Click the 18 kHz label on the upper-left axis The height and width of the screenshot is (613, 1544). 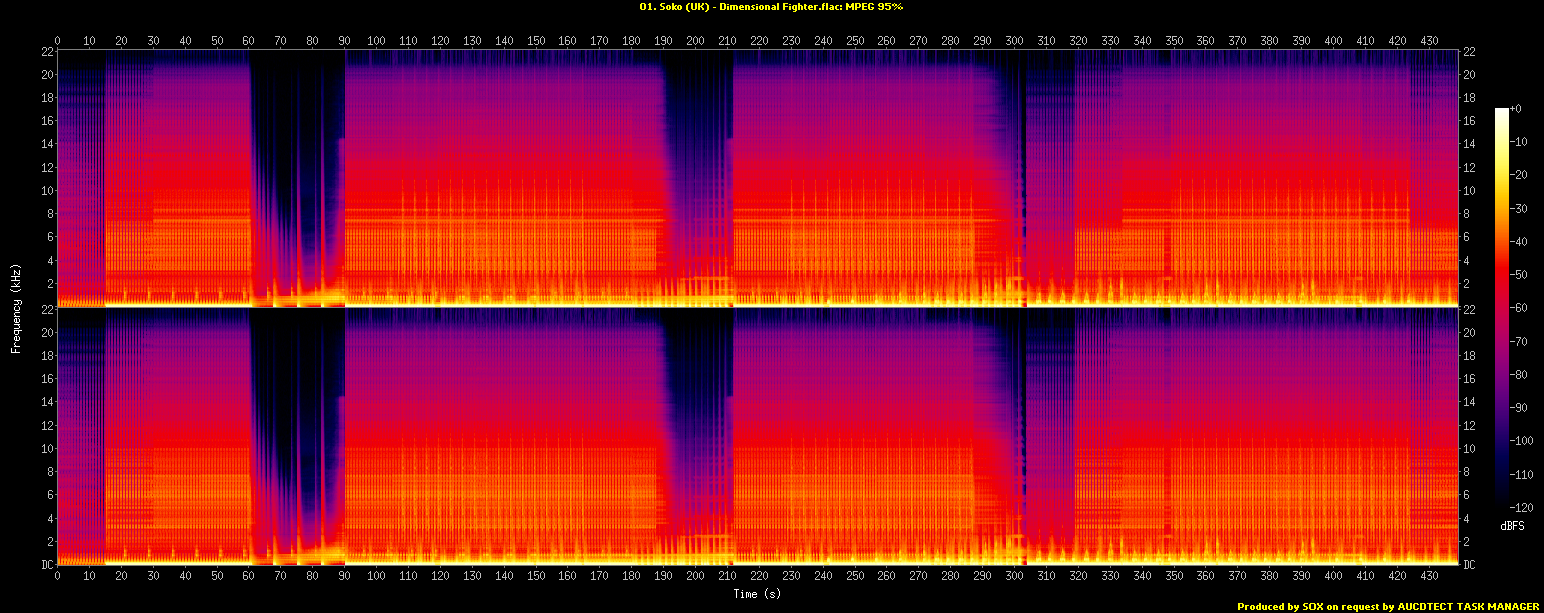(x=46, y=98)
